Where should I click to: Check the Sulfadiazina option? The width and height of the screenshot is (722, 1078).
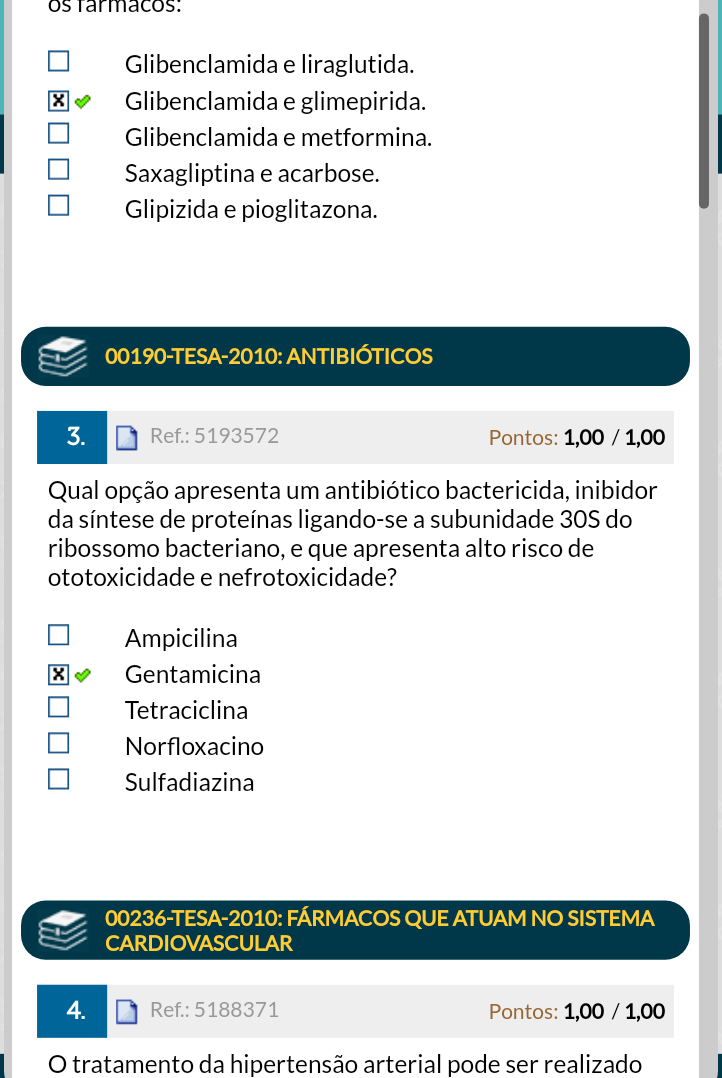point(59,782)
